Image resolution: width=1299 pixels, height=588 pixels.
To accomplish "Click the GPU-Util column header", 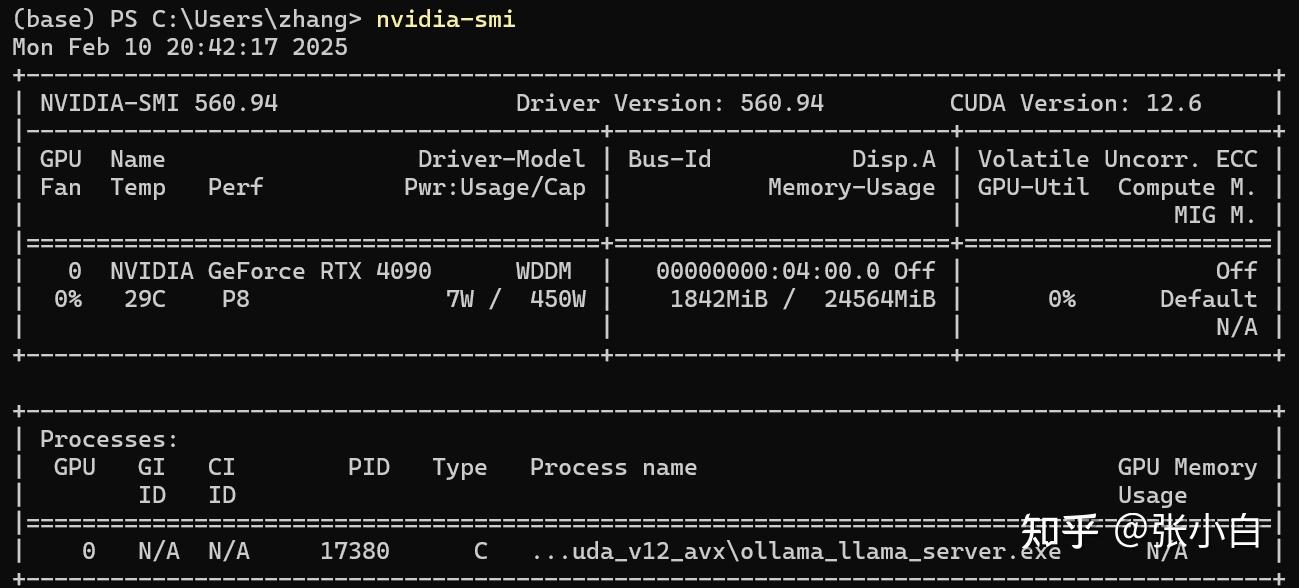I will [1034, 187].
